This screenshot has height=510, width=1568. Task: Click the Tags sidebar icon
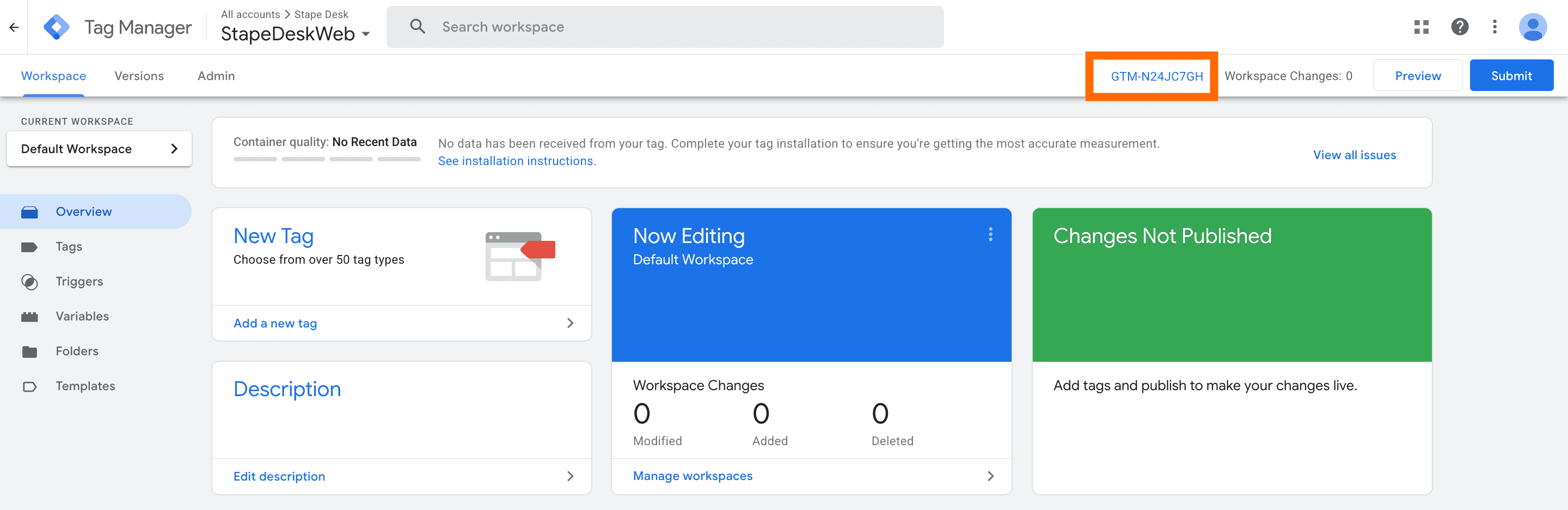coord(29,247)
